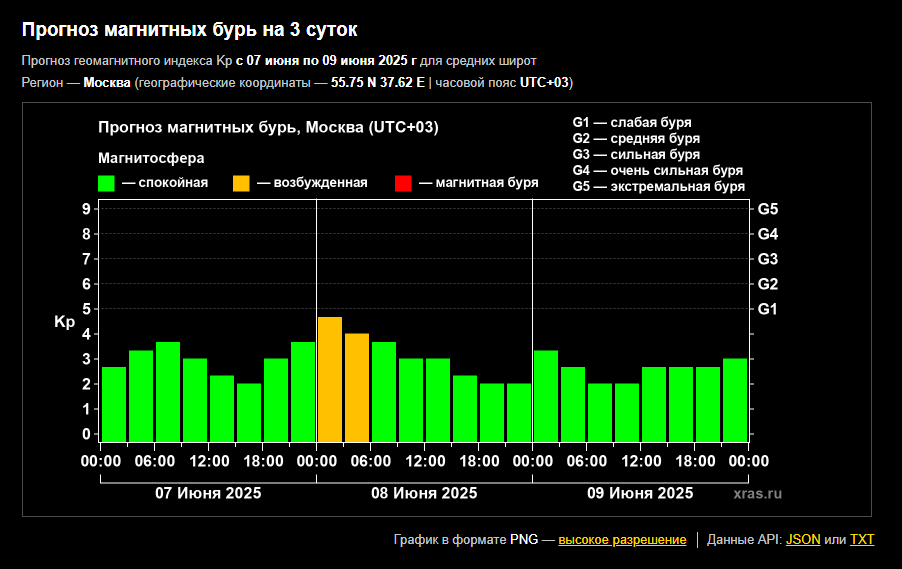The width and height of the screenshot is (902, 569).
Task: Click the 09 Июня 2025 date label
Action: 640,493
